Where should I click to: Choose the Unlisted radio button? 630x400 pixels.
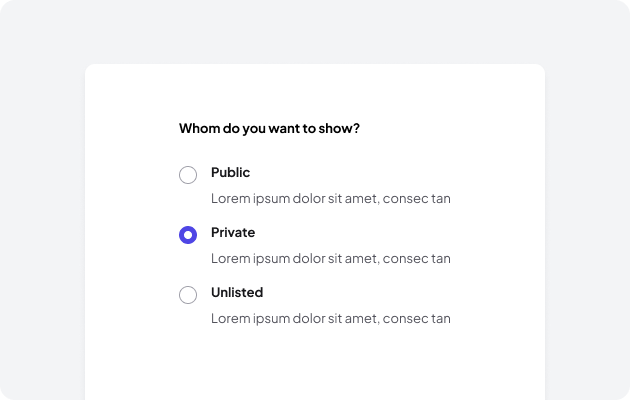pyautogui.click(x=188, y=295)
